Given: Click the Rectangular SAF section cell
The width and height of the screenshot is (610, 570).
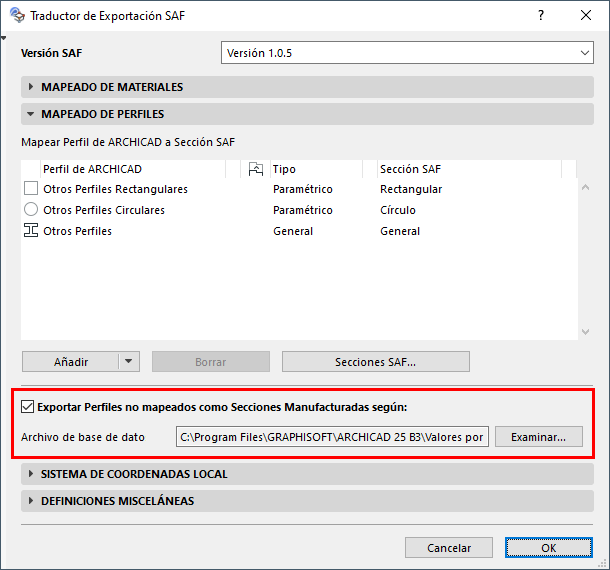Looking at the screenshot, I should pyautogui.click(x=411, y=189).
